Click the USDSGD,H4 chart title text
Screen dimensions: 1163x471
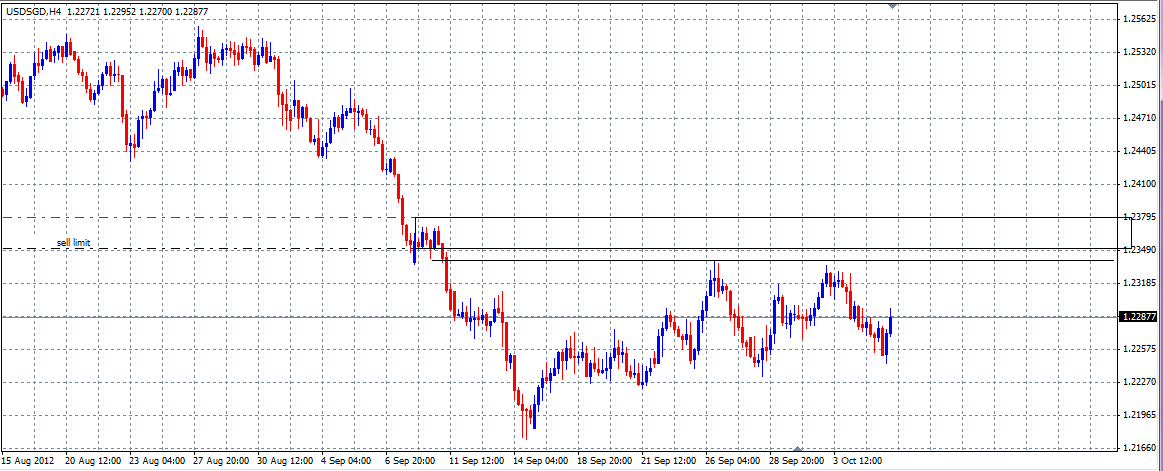(x=34, y=10)
